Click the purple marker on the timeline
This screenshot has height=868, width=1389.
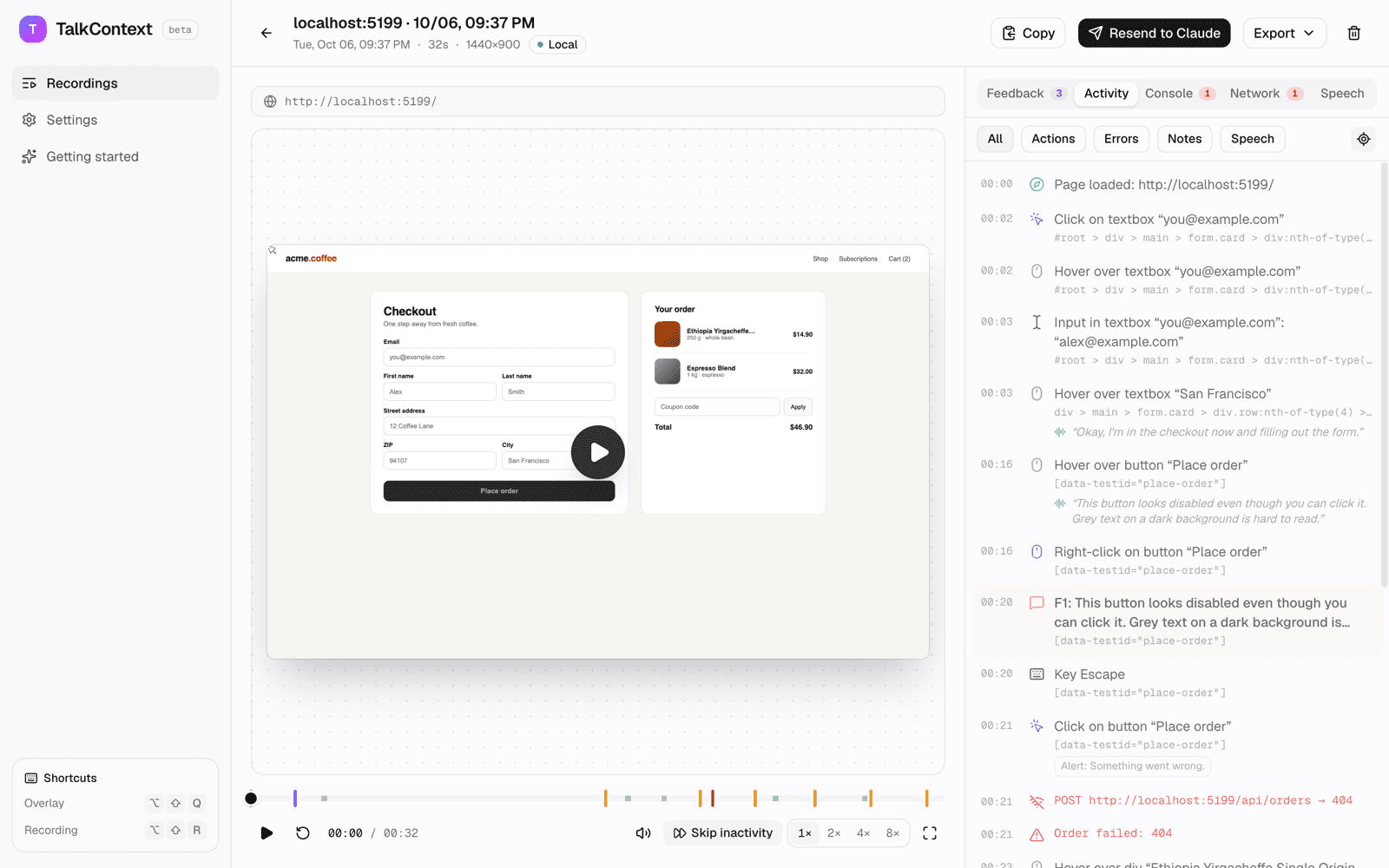tap(295, 799)
